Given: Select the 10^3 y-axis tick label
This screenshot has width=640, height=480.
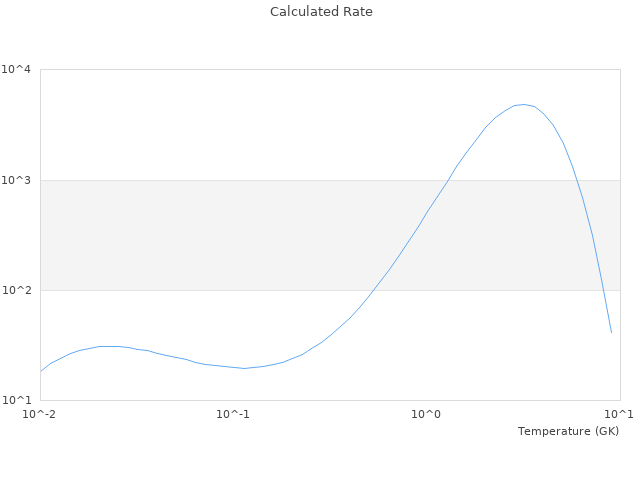Looking at the screenshot, I should tap(16, 180).
